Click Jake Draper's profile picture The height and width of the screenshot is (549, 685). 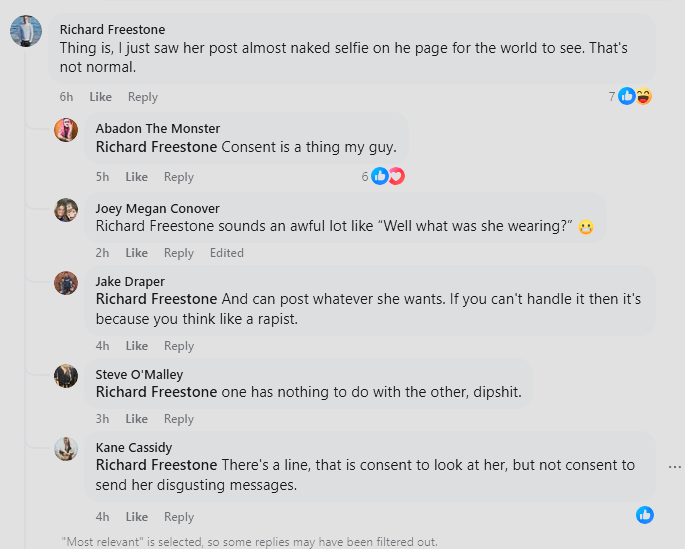coord(66,283)
